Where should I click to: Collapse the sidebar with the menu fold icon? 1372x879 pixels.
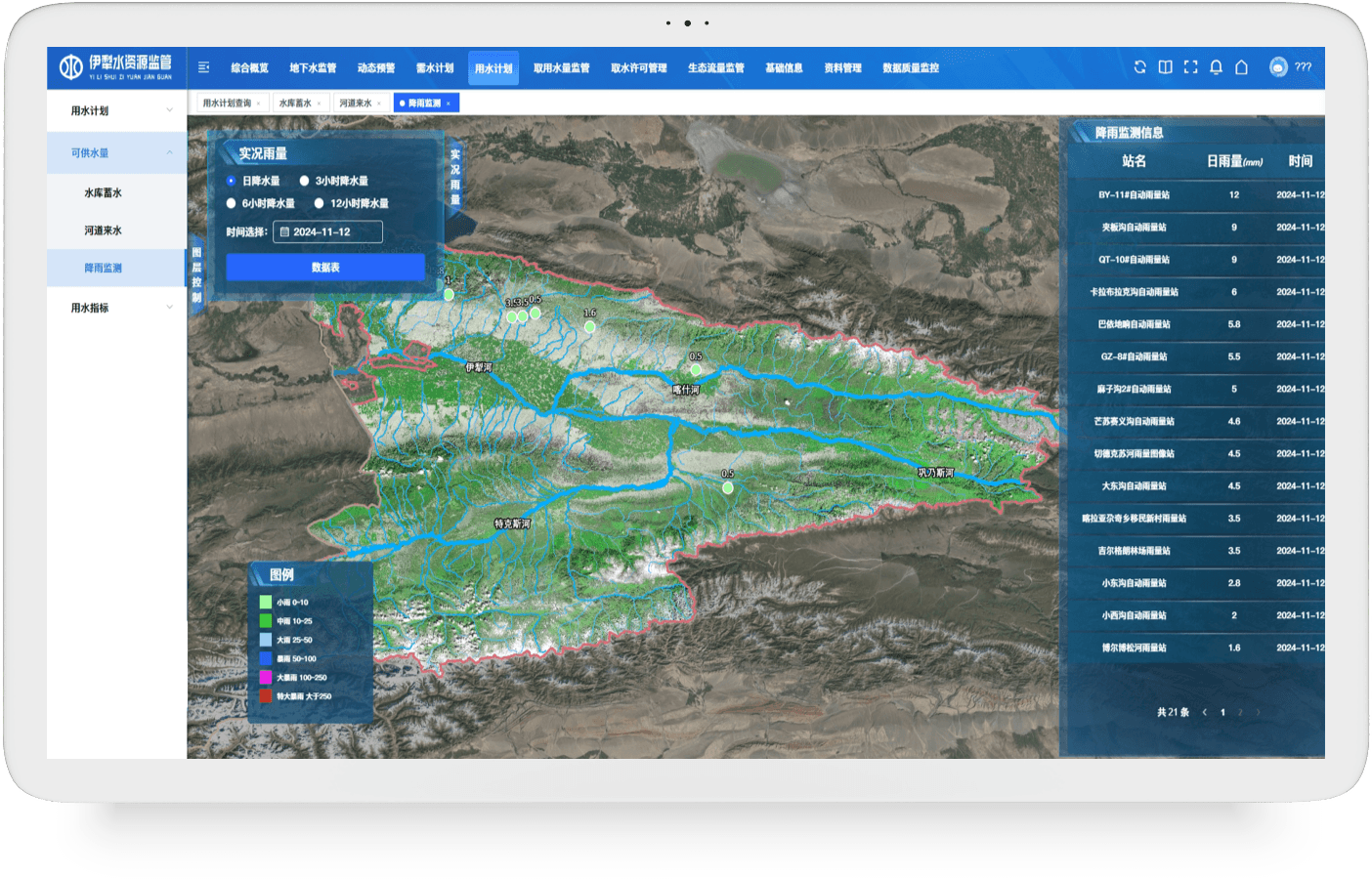[x=203, y=67]
